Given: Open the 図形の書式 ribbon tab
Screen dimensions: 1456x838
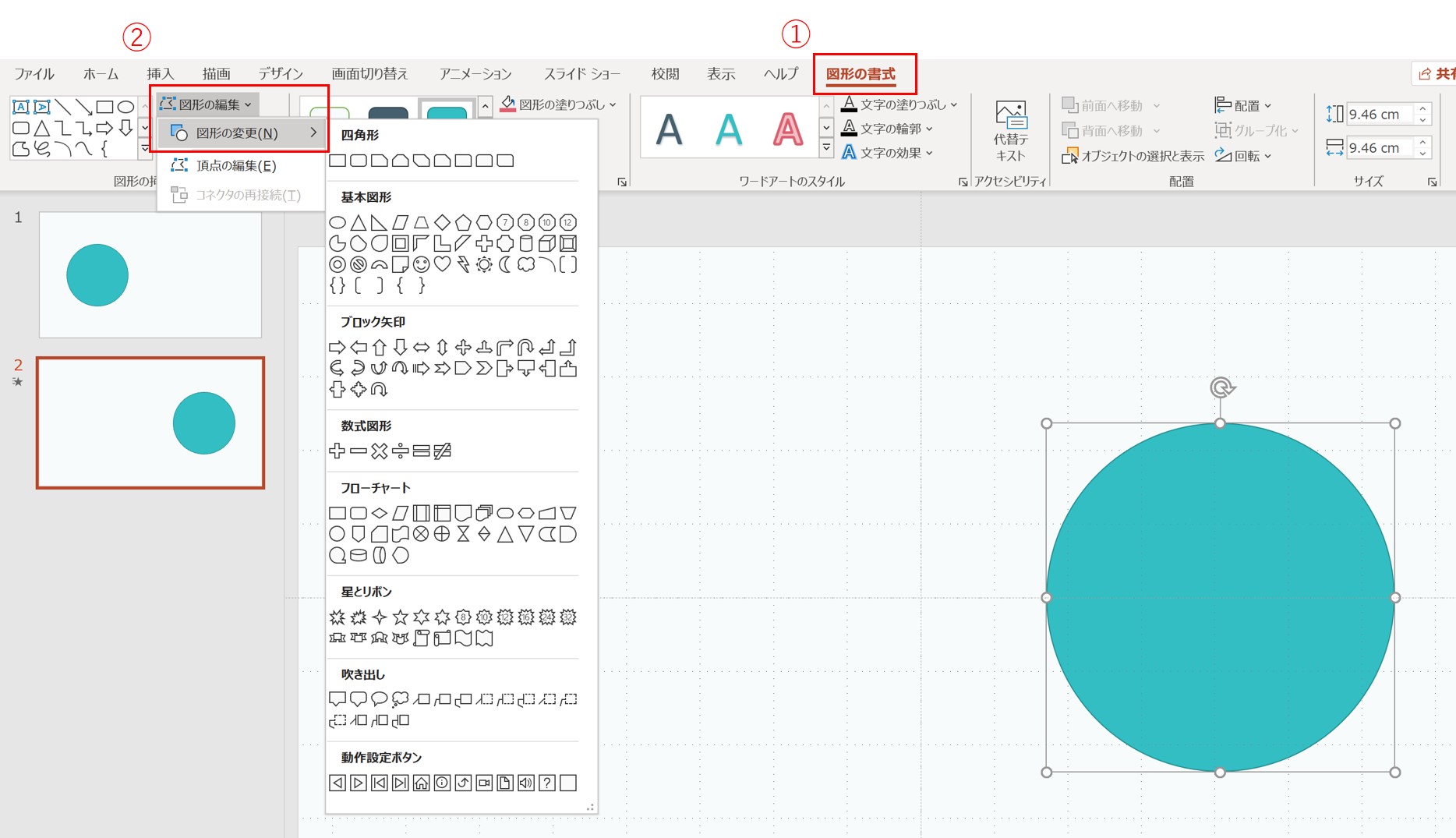Looking at the screenshot, I should click(861, 74).
